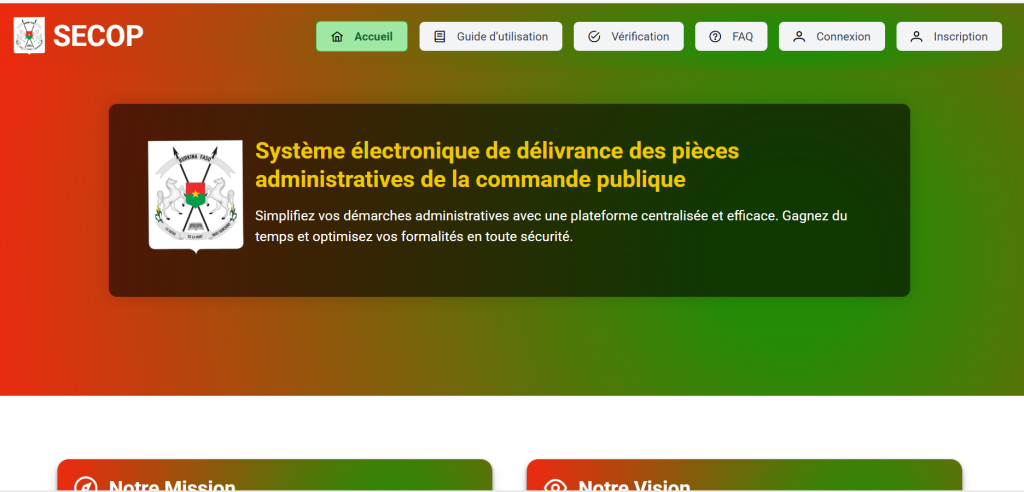
Task: Click the compass icon on Notre Mission card
Action: 86,486
